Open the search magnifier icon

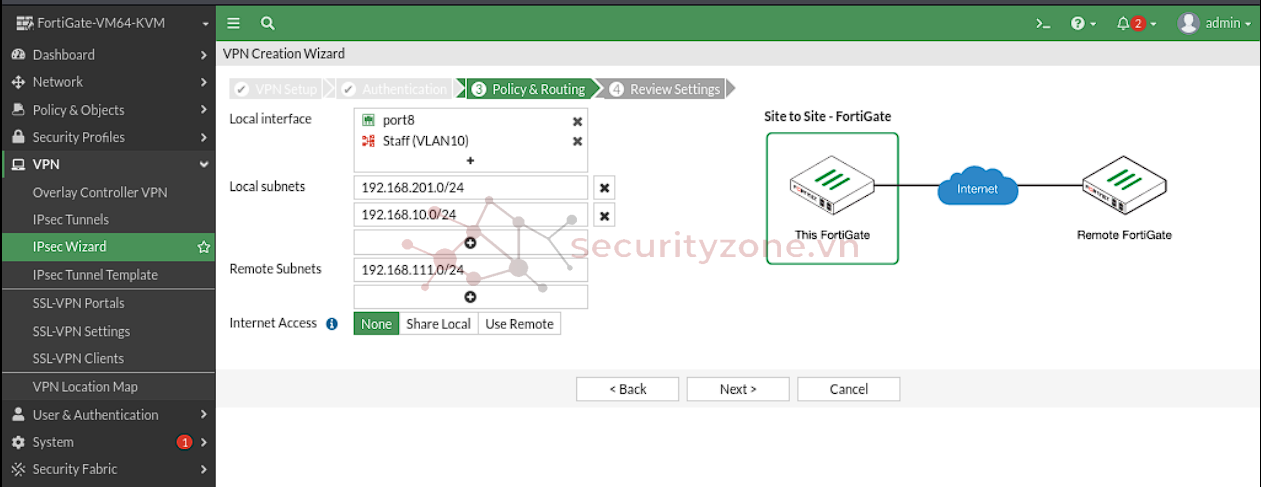click(x=267, y=23)
